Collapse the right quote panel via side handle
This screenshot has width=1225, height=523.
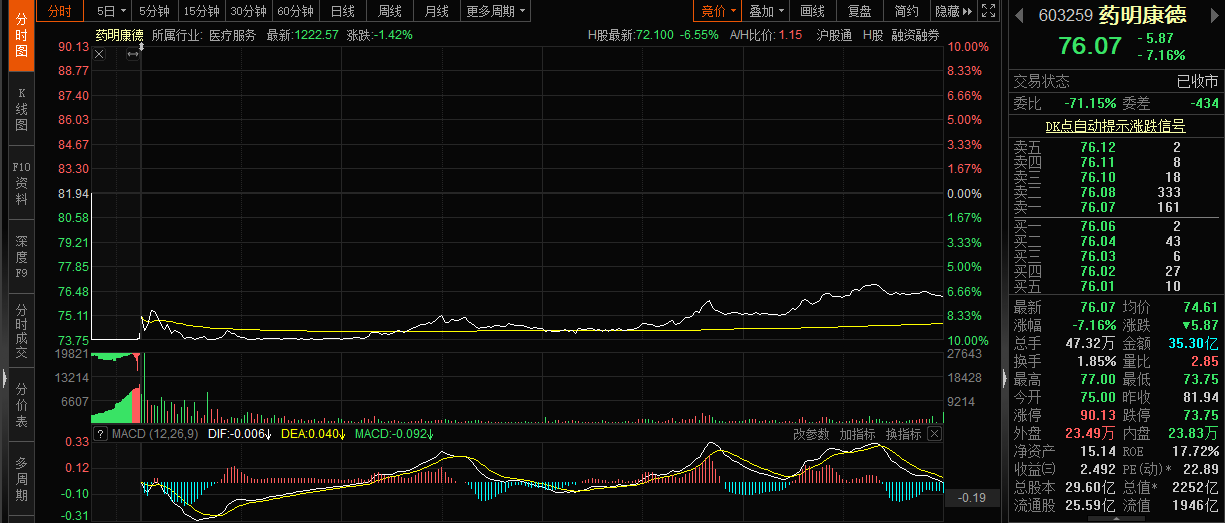pos(1004,377)
